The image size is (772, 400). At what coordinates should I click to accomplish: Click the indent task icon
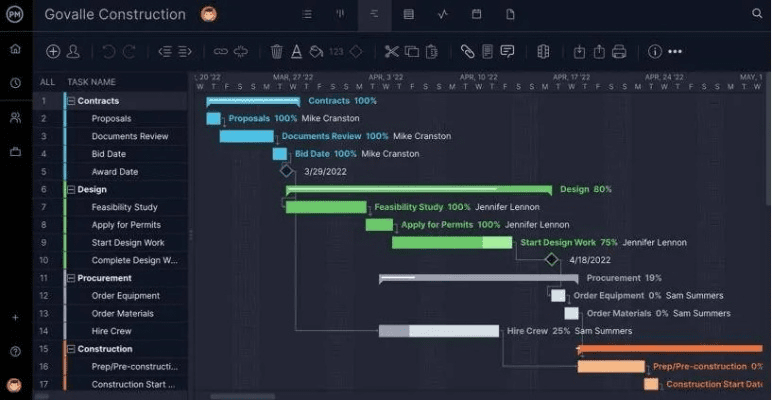pos(185,52)
